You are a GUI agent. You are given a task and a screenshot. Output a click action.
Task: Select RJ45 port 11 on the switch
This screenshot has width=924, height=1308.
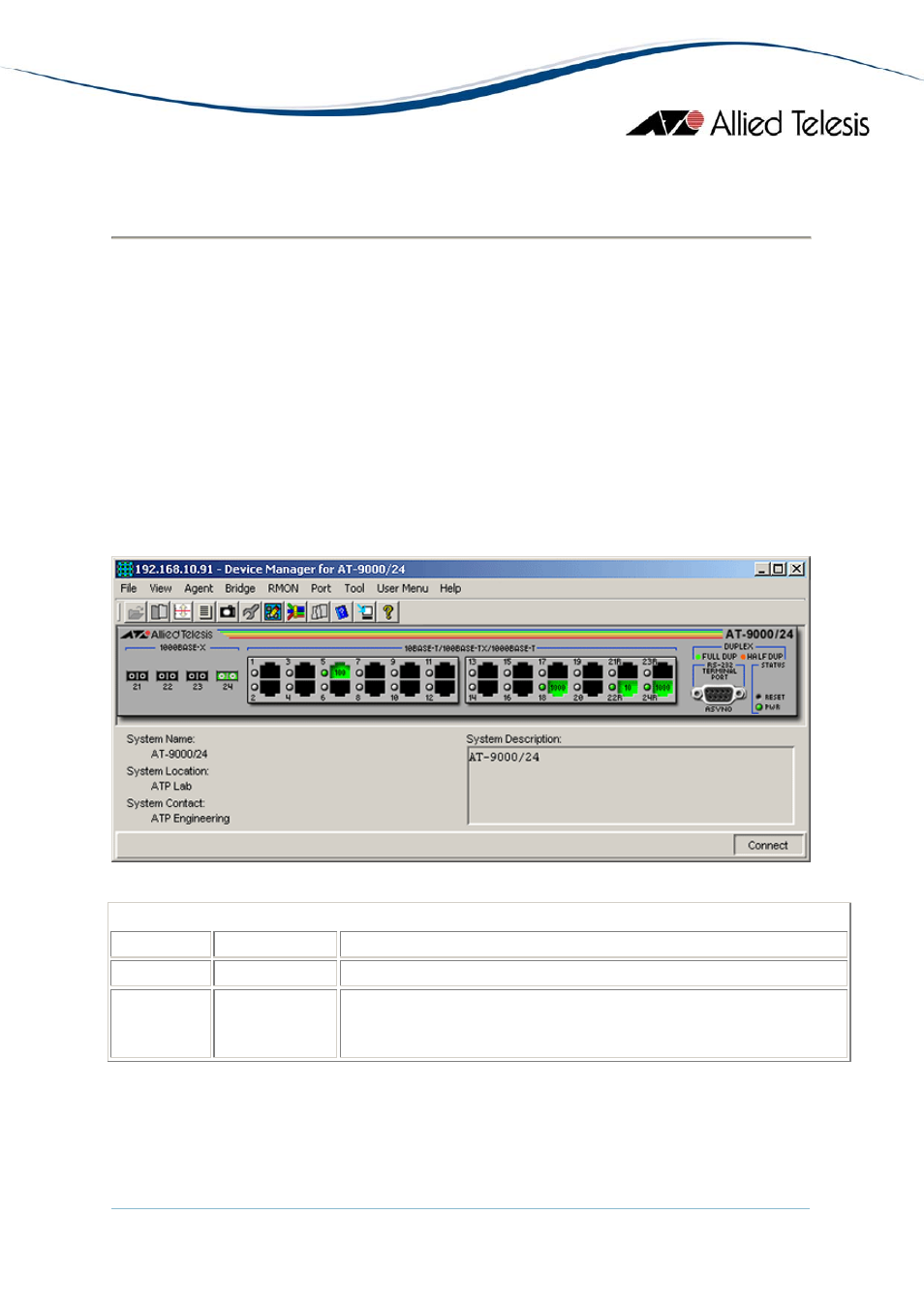point(445,670)
